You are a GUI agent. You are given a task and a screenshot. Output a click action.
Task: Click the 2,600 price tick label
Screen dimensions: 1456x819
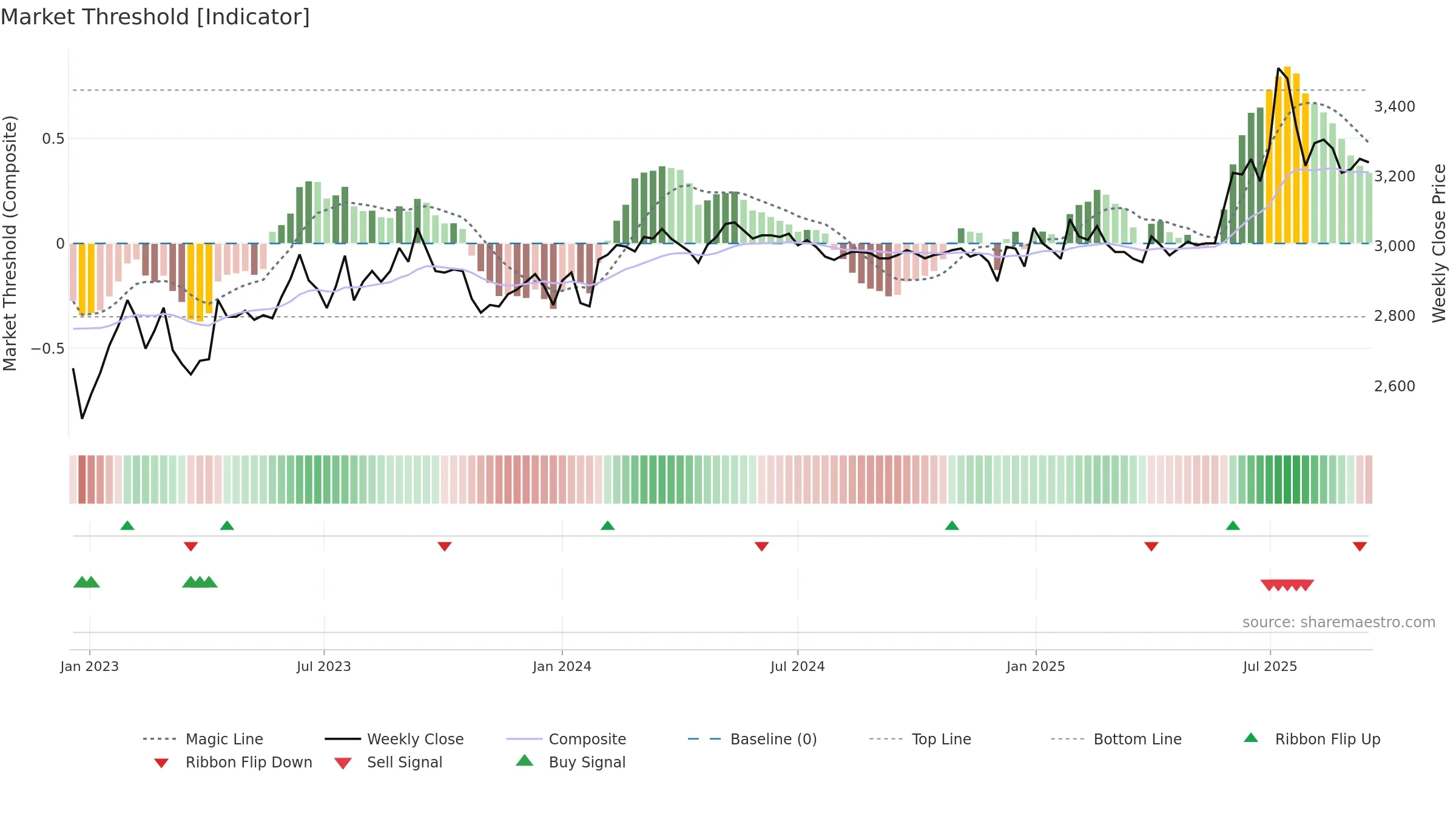tap(1395, 386)
